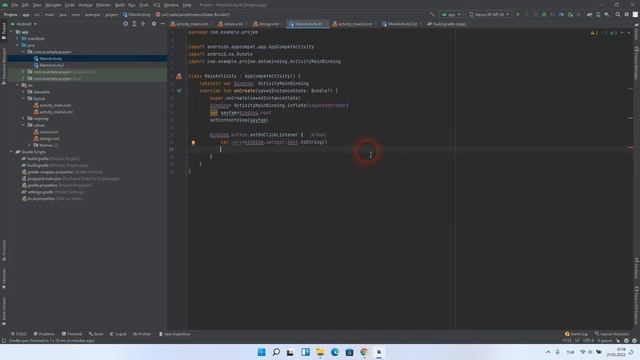Toggle the Device Manager side button
This screenshot has width=640, height=360.
[636, 63]
